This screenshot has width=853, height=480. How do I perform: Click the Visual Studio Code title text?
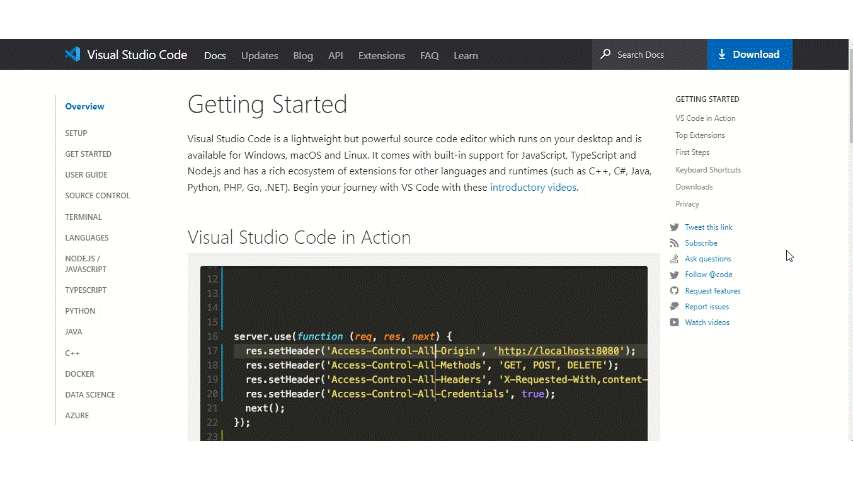137,54
